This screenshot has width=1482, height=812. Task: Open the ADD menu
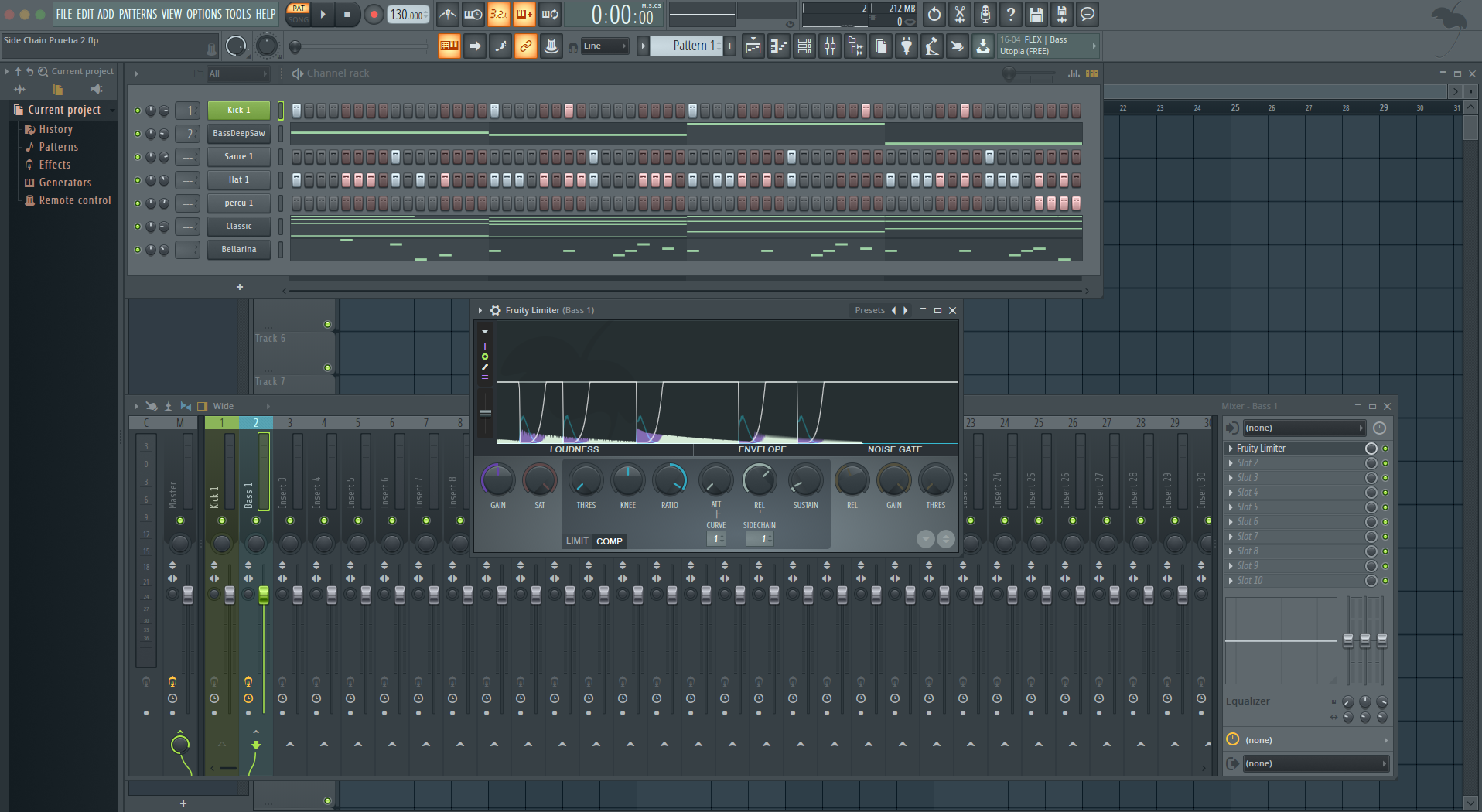[x=106, y=14]
